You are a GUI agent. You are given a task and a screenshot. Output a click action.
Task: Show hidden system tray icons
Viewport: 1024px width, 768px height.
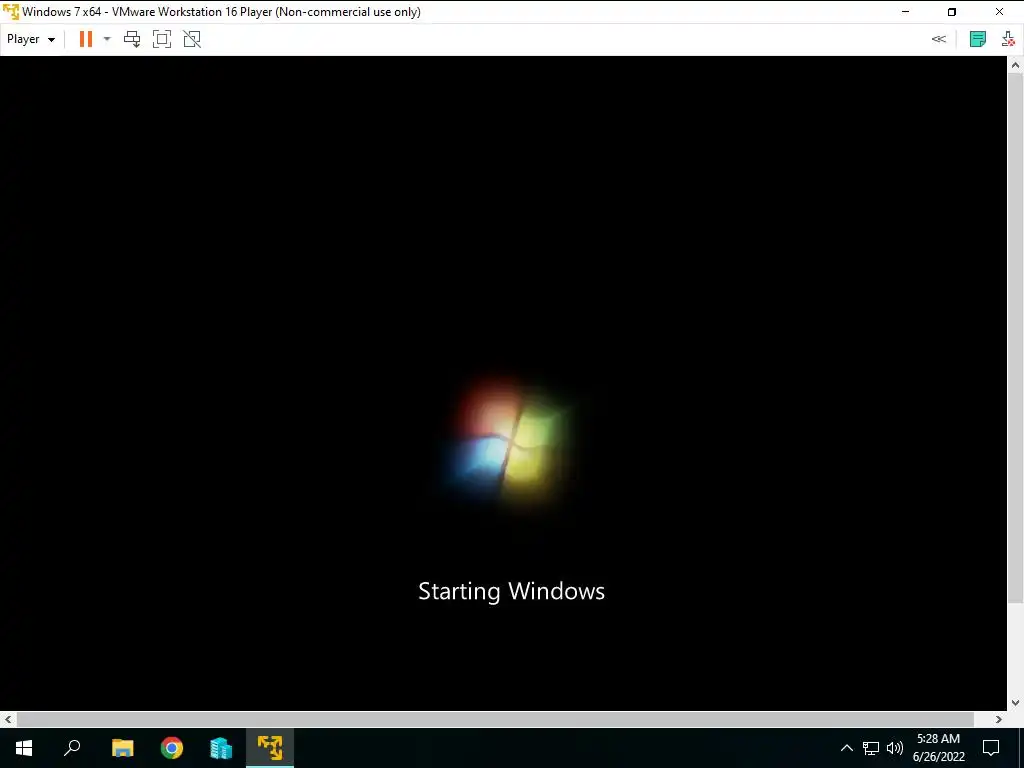click(846, 748)
